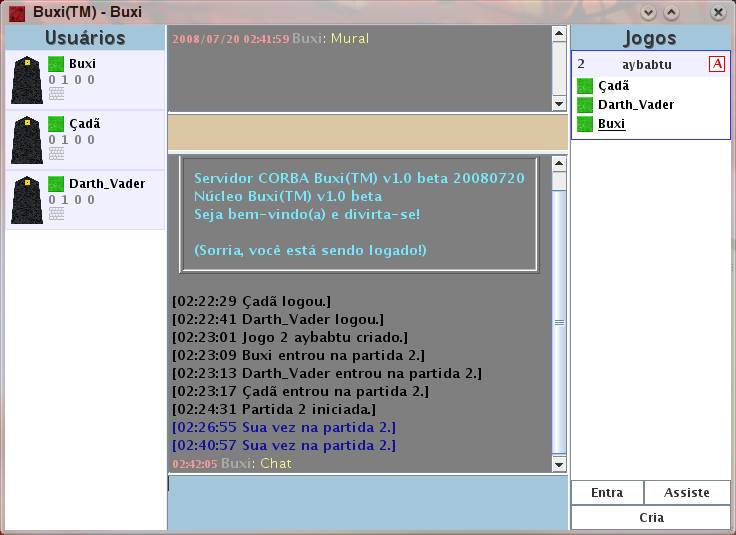This screenshot has width=736, height=535.
Task: Click the Usuários panel header
Action: [x=85, y=38]
